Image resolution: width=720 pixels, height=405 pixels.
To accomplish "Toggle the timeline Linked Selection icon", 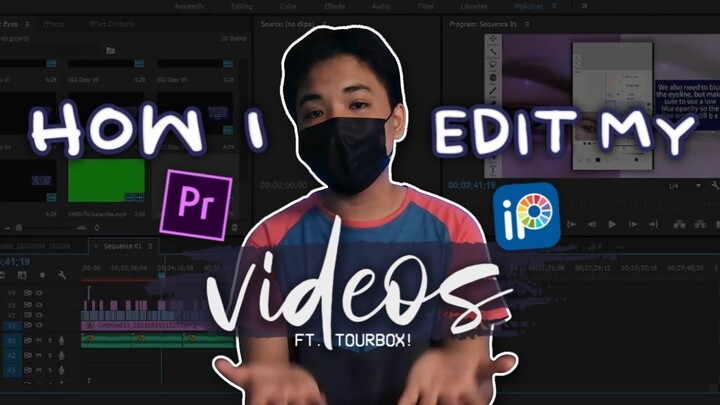I will pos(22,275).
